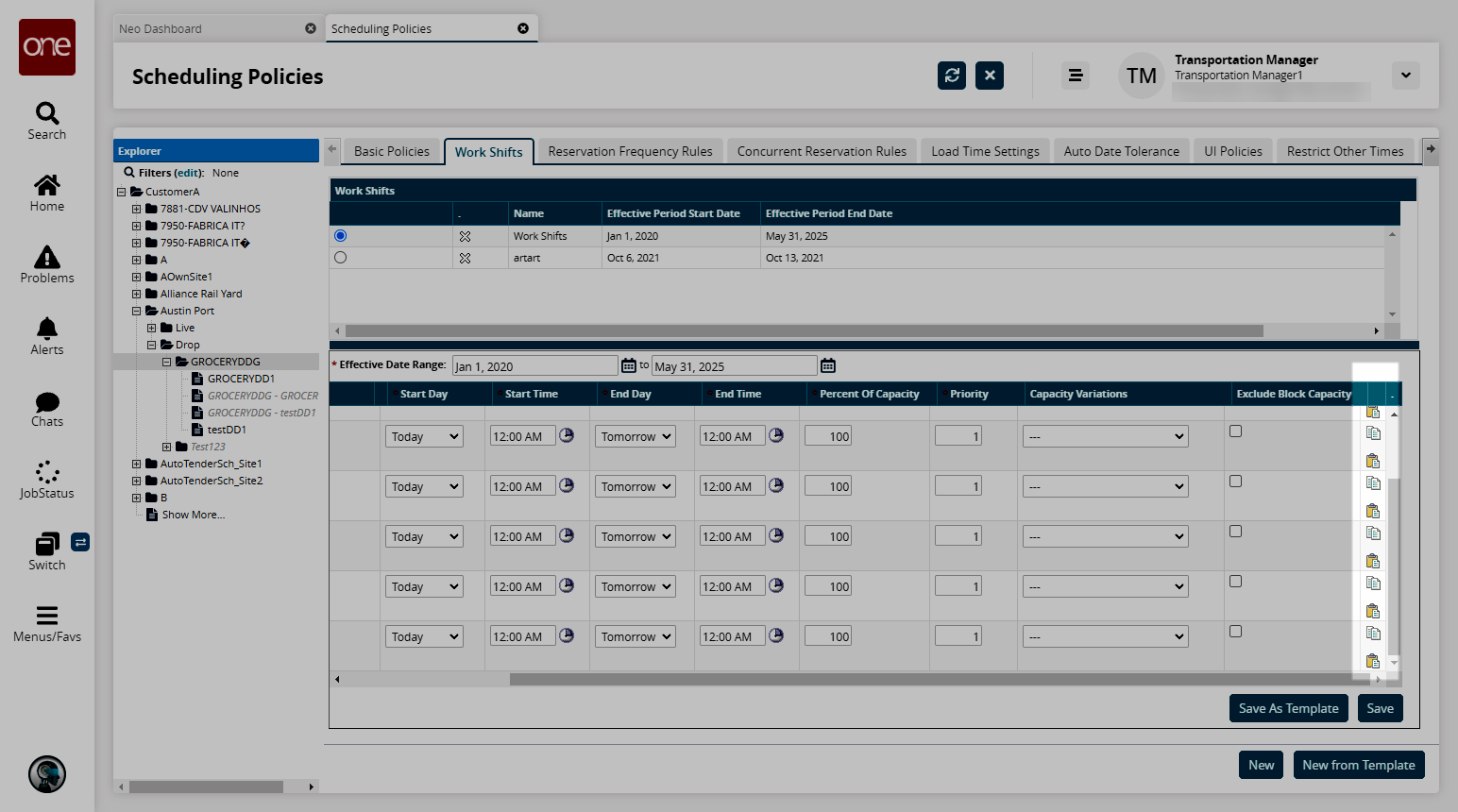Open the Menus/Favs hamburger icon
This screenshot has width=1458, height=812.
[x=47, y=616]
